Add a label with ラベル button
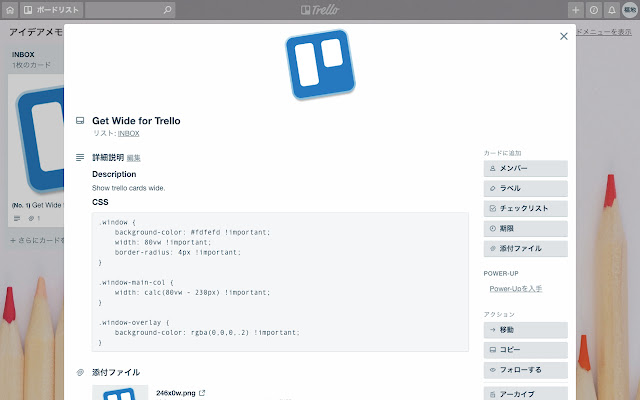 point(526,188)
